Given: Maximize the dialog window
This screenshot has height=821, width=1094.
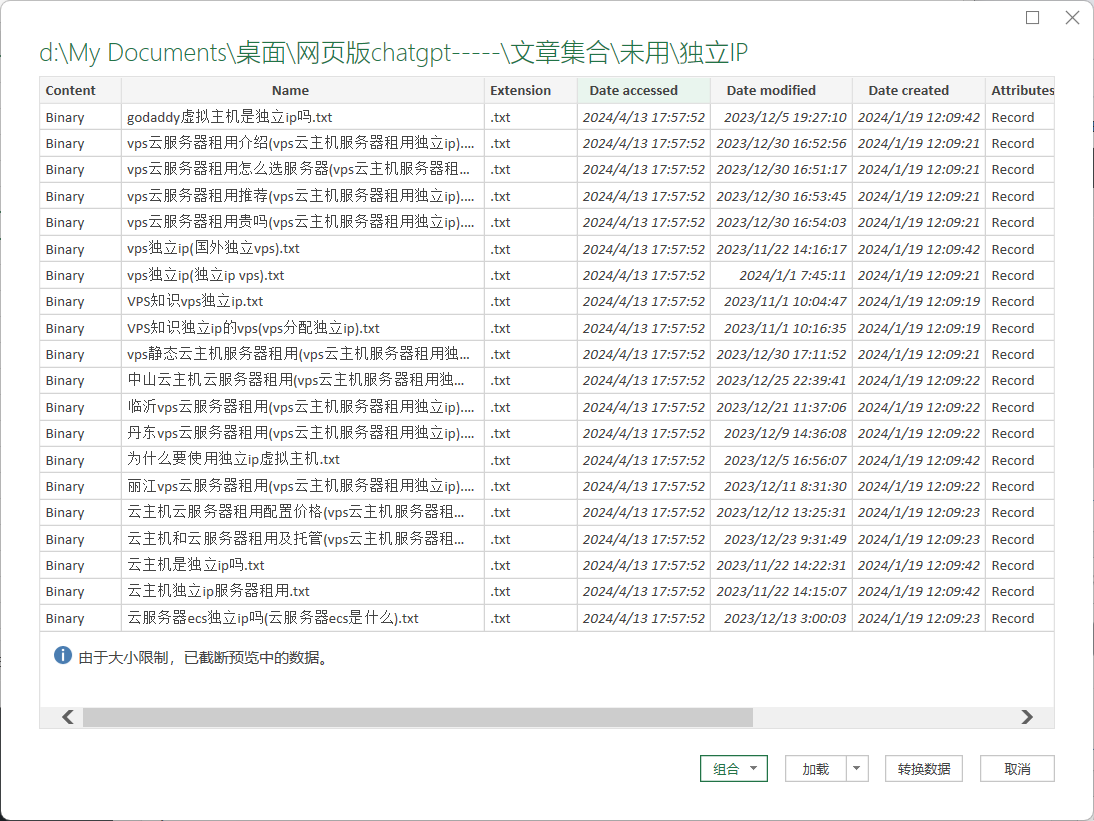Looking at the screenshot, I should 1033,18.
